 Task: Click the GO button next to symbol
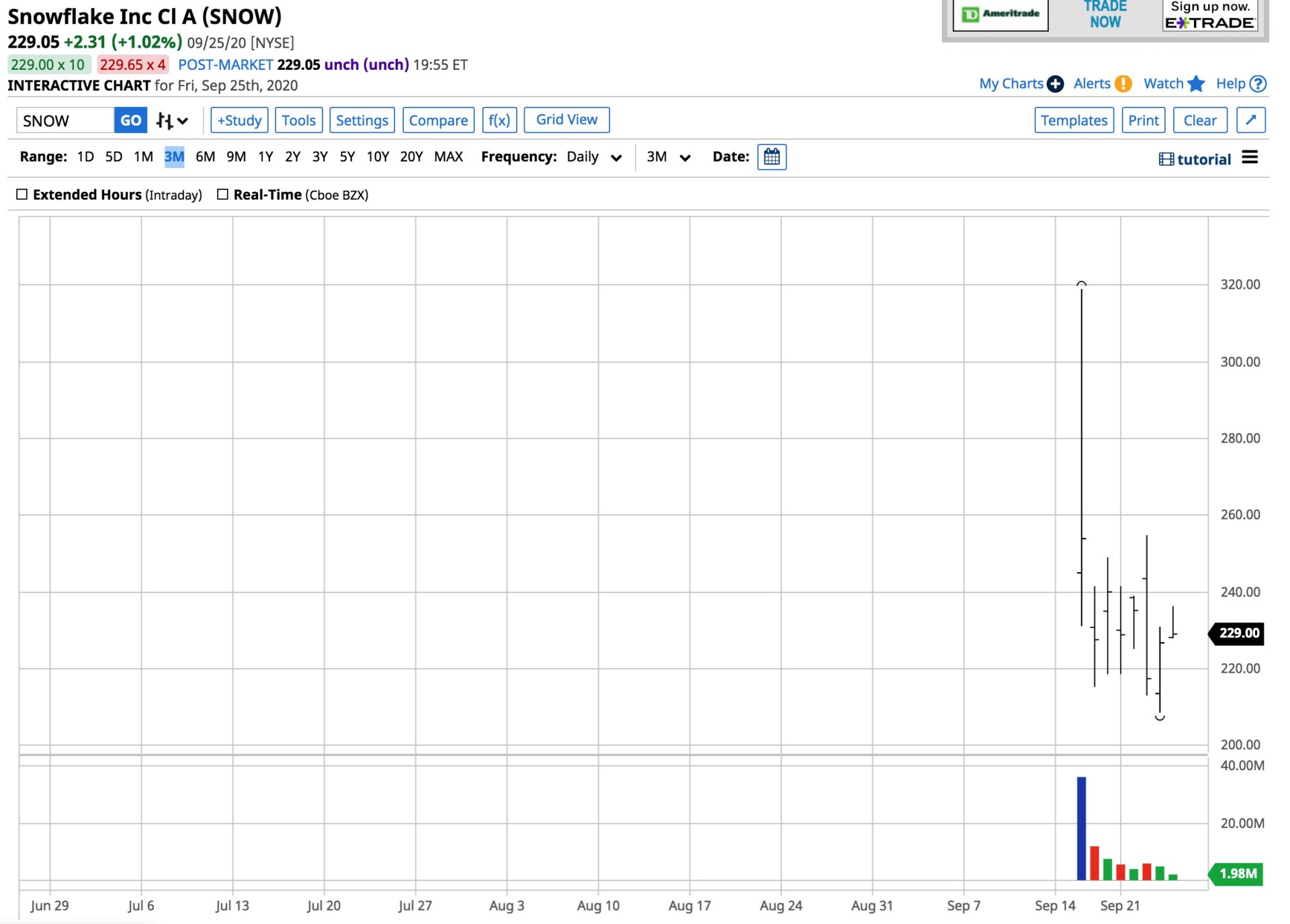point(130,120)
